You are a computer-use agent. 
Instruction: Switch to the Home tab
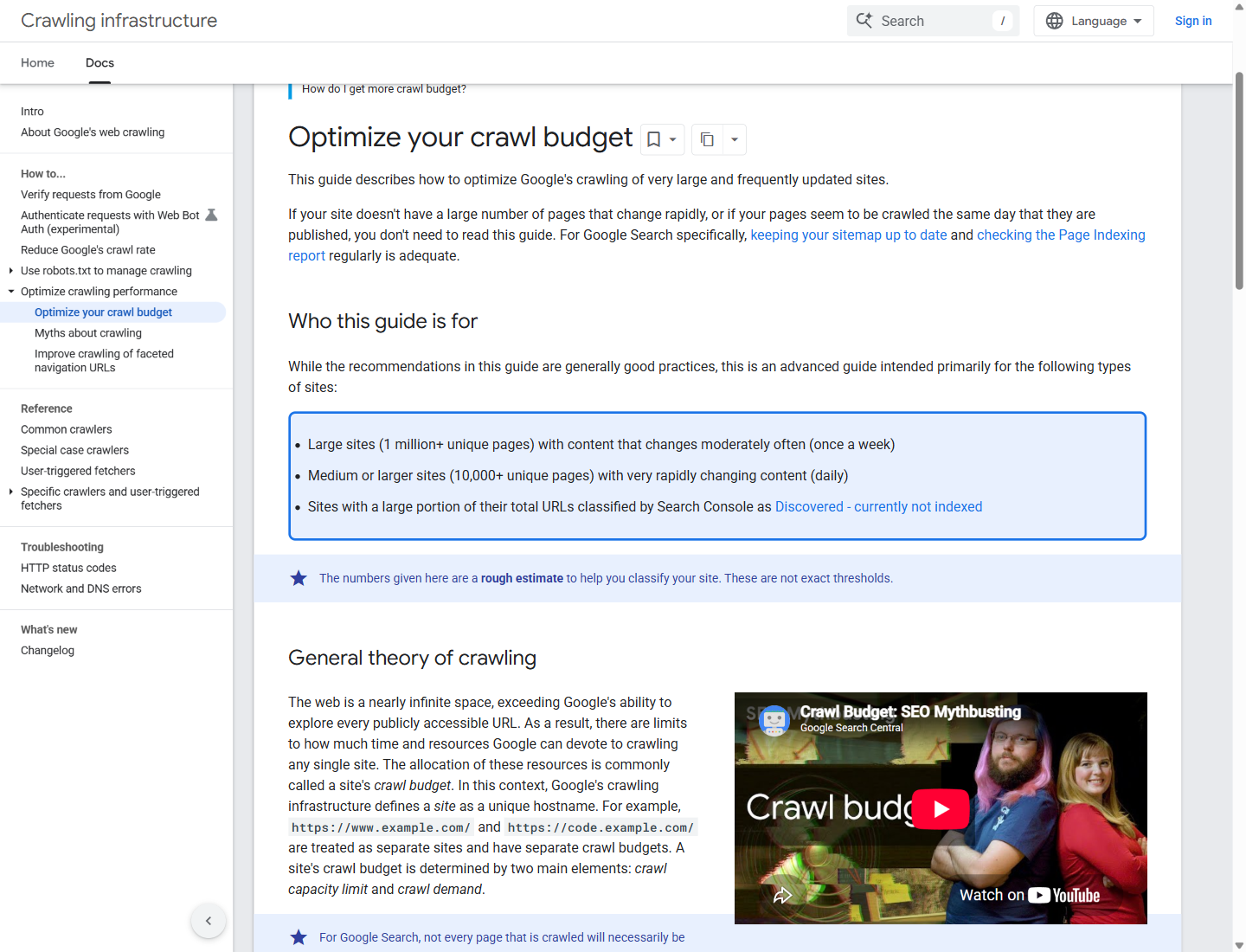[x=37, y=62]
